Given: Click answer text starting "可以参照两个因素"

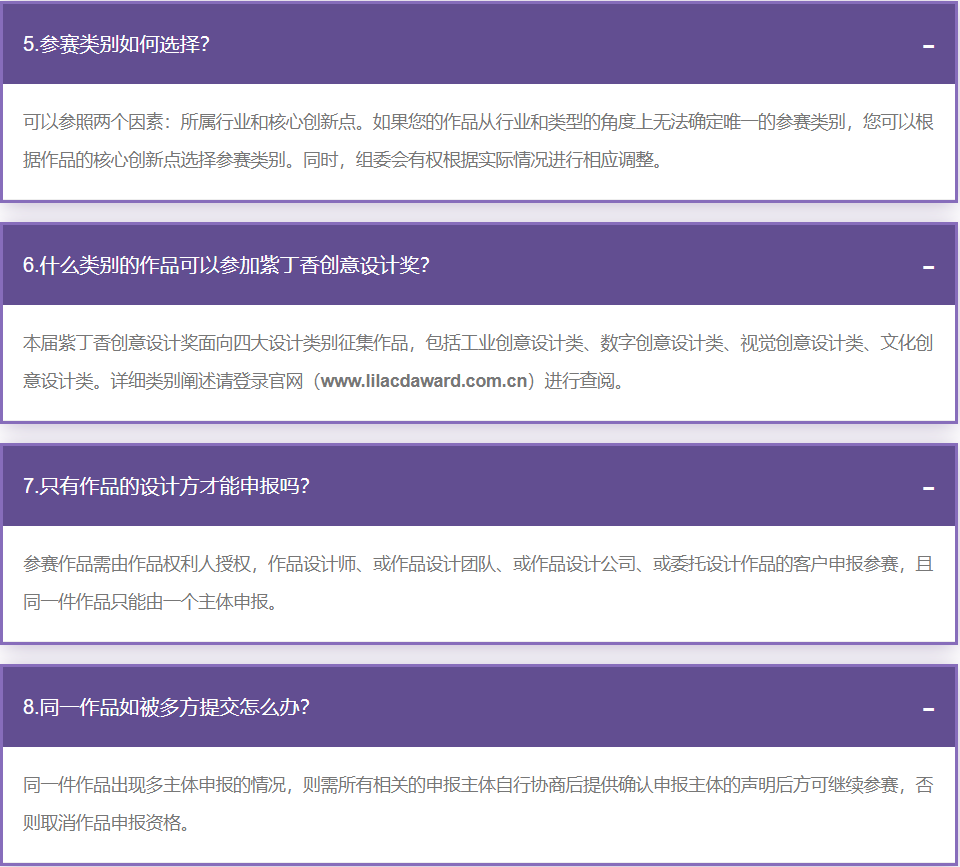Looking at the screenshot, I should tap(478, 141).
